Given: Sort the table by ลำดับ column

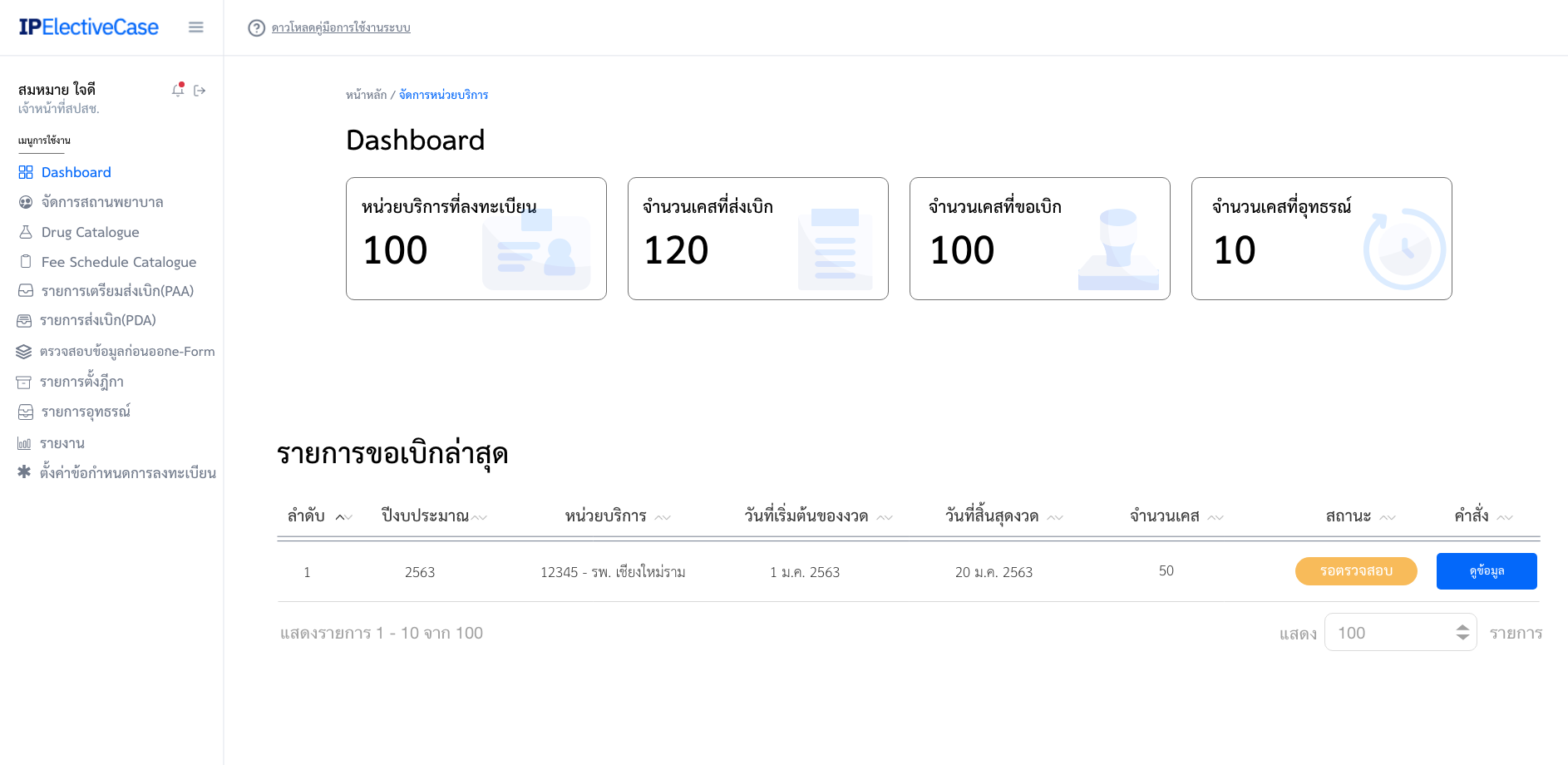Looking at the screenshot, I should click(343, 517).
